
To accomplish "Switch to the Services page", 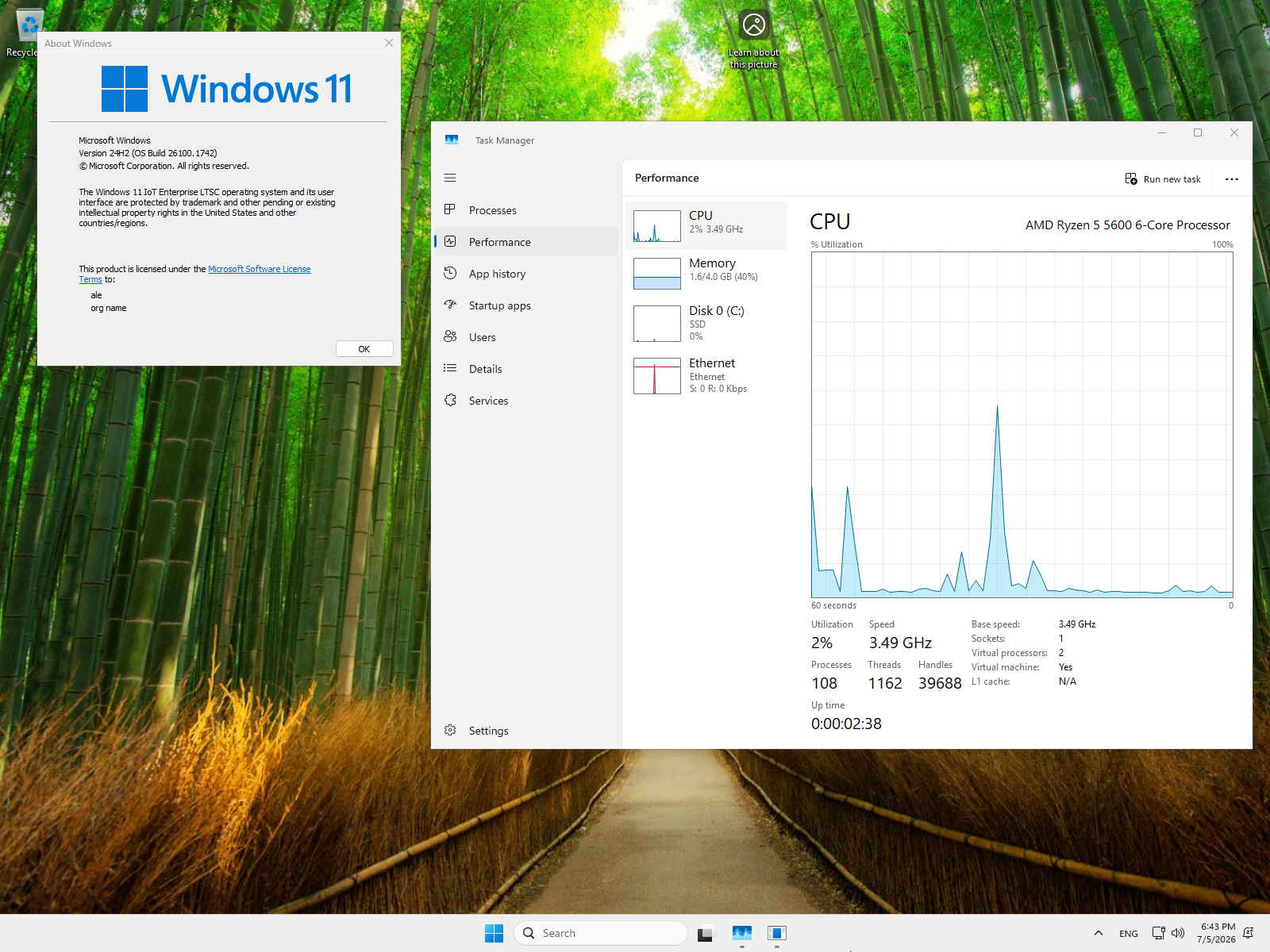I will tap(526, 401).
